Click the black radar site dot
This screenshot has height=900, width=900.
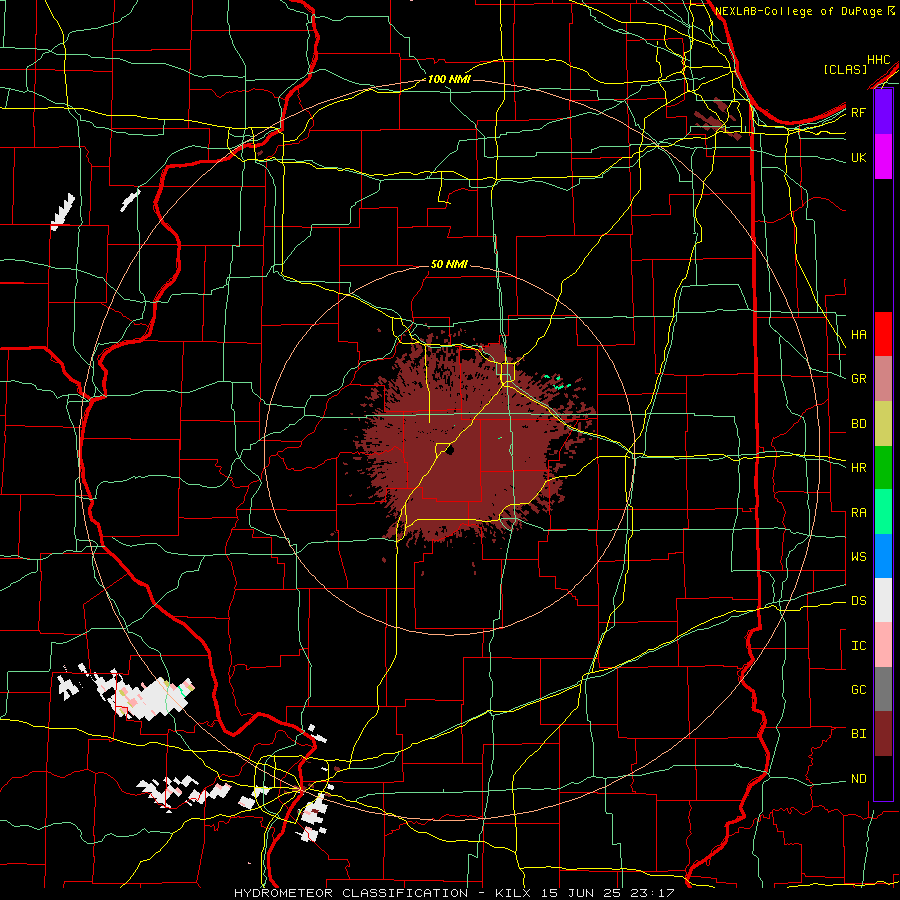450,451
